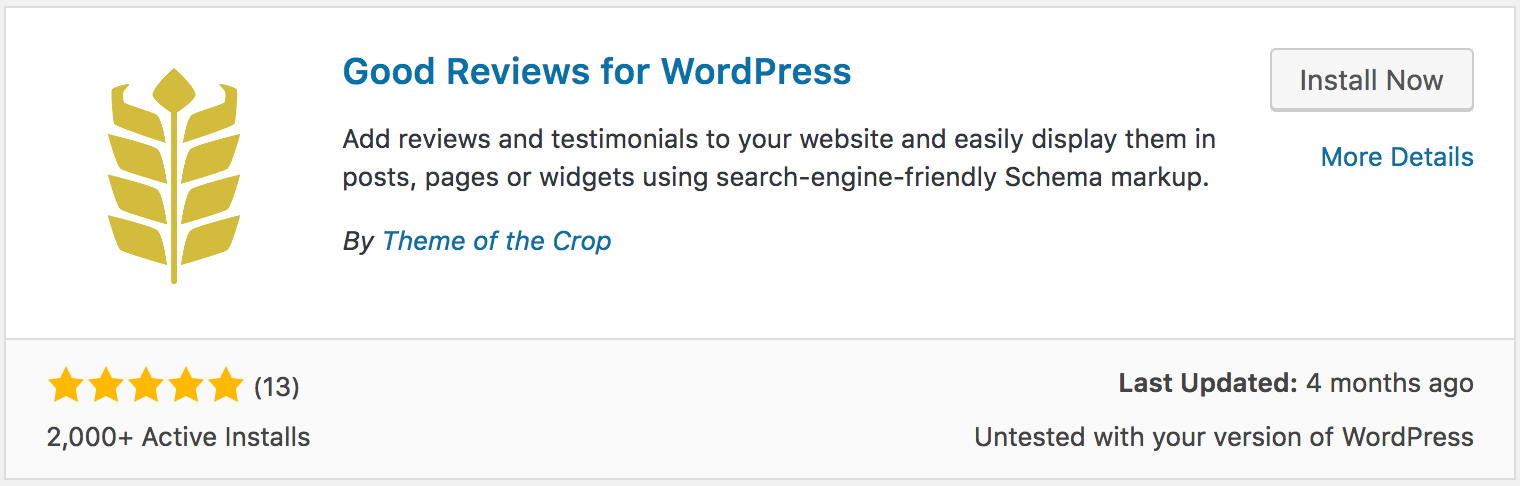
Task: Click the wheat stem at the icon's bottom
Action: click(x=174, y=265)
